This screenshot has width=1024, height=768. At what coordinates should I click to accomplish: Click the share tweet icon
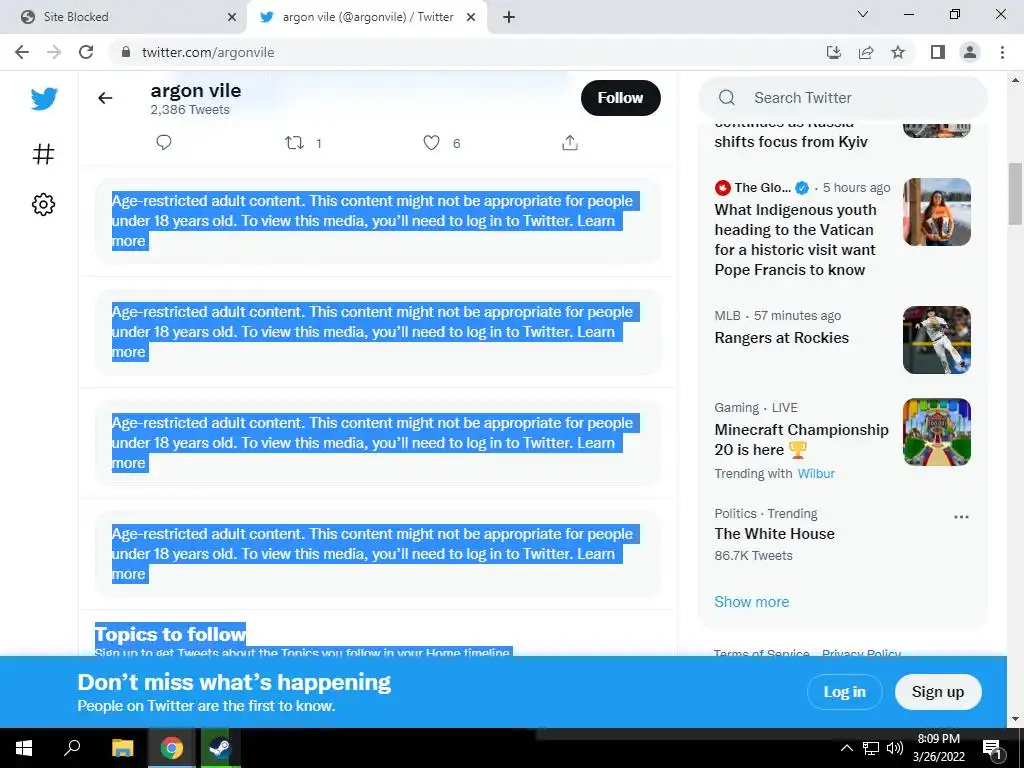coord(570,142)
